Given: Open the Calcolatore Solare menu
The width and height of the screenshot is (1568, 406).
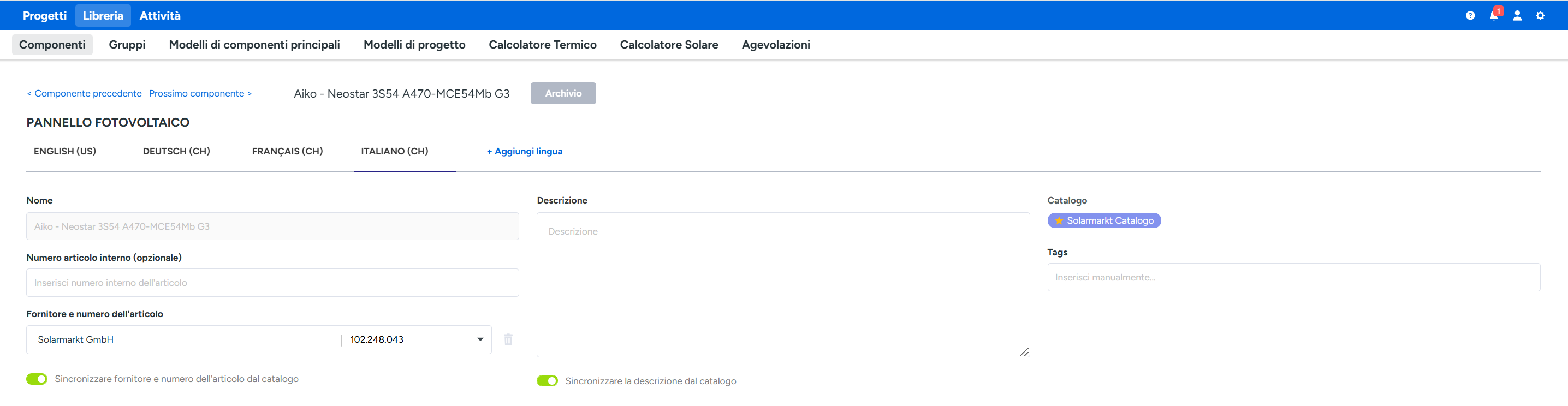Looking at the screenshot, I should pos(668,45).
